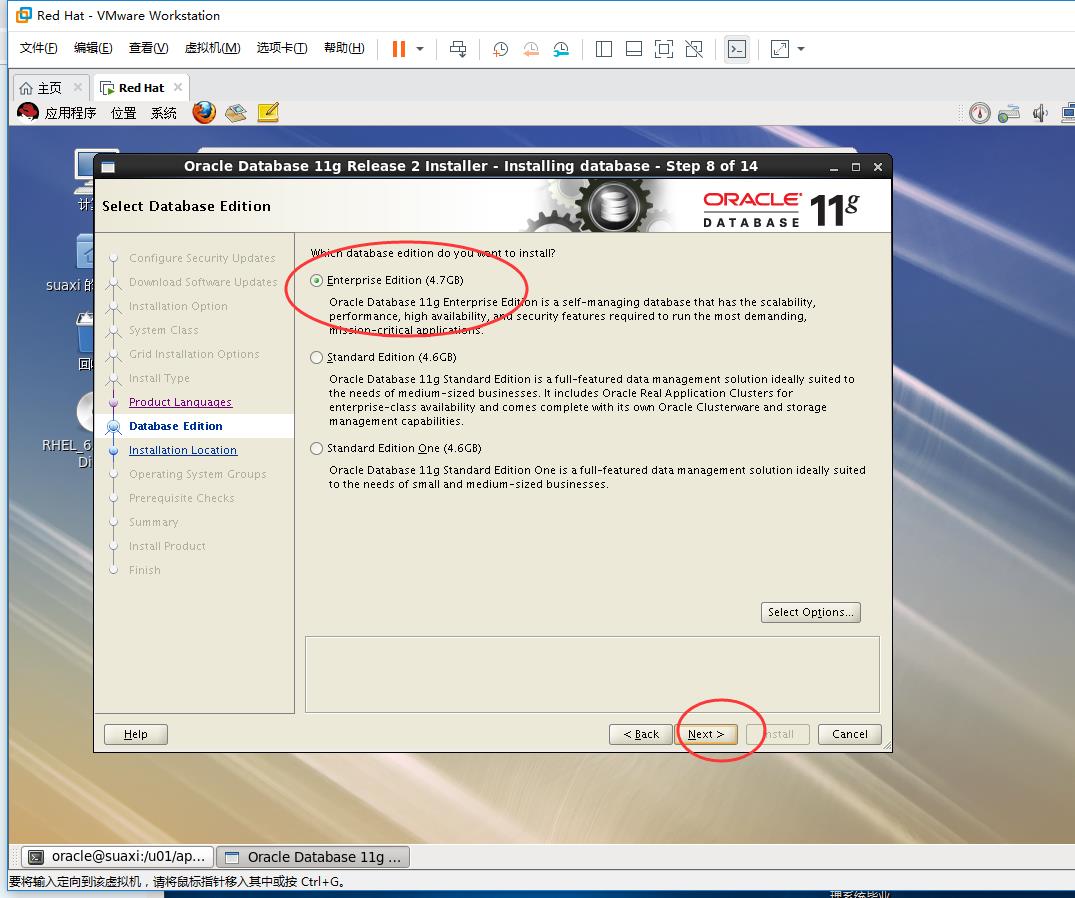The width and height of the screenshot is (1075, 898).
Task: Open the 帮助(H) menu
Action: point(343,48)
